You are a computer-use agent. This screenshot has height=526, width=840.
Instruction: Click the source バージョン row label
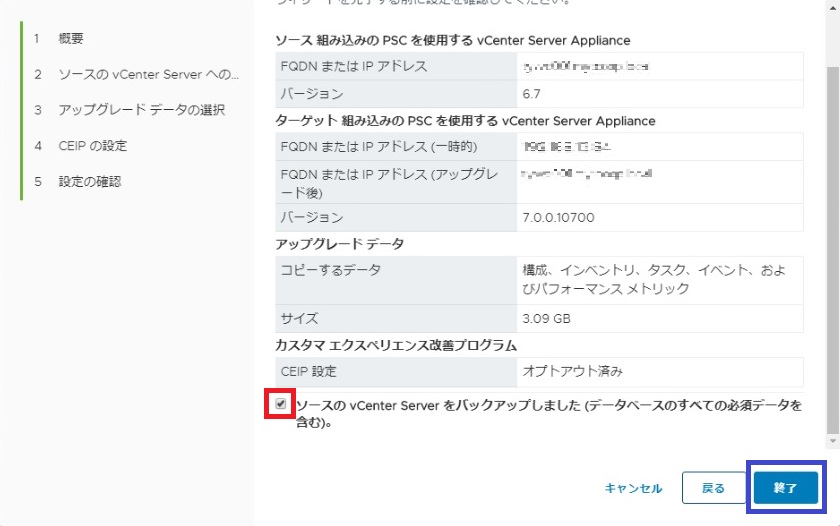pos(312,94)
